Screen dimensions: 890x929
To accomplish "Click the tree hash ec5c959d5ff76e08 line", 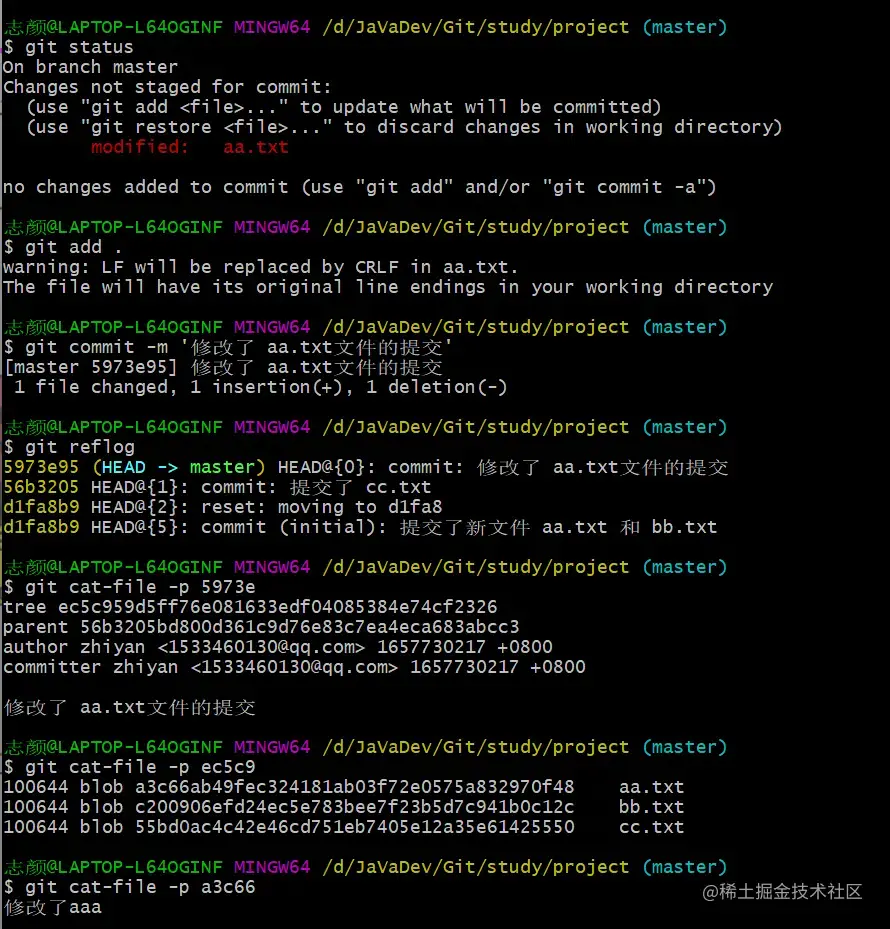I will point(250,607).
